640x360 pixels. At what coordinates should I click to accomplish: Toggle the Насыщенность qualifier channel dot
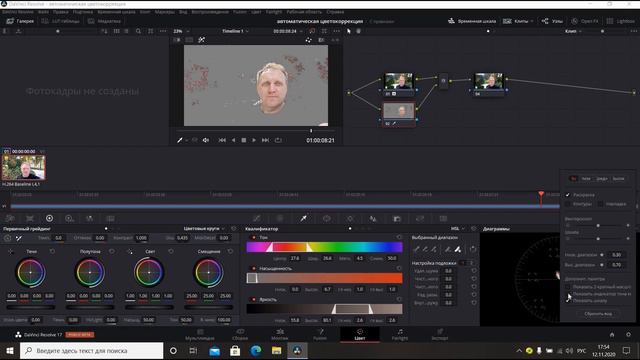click(x=253, y=269)
